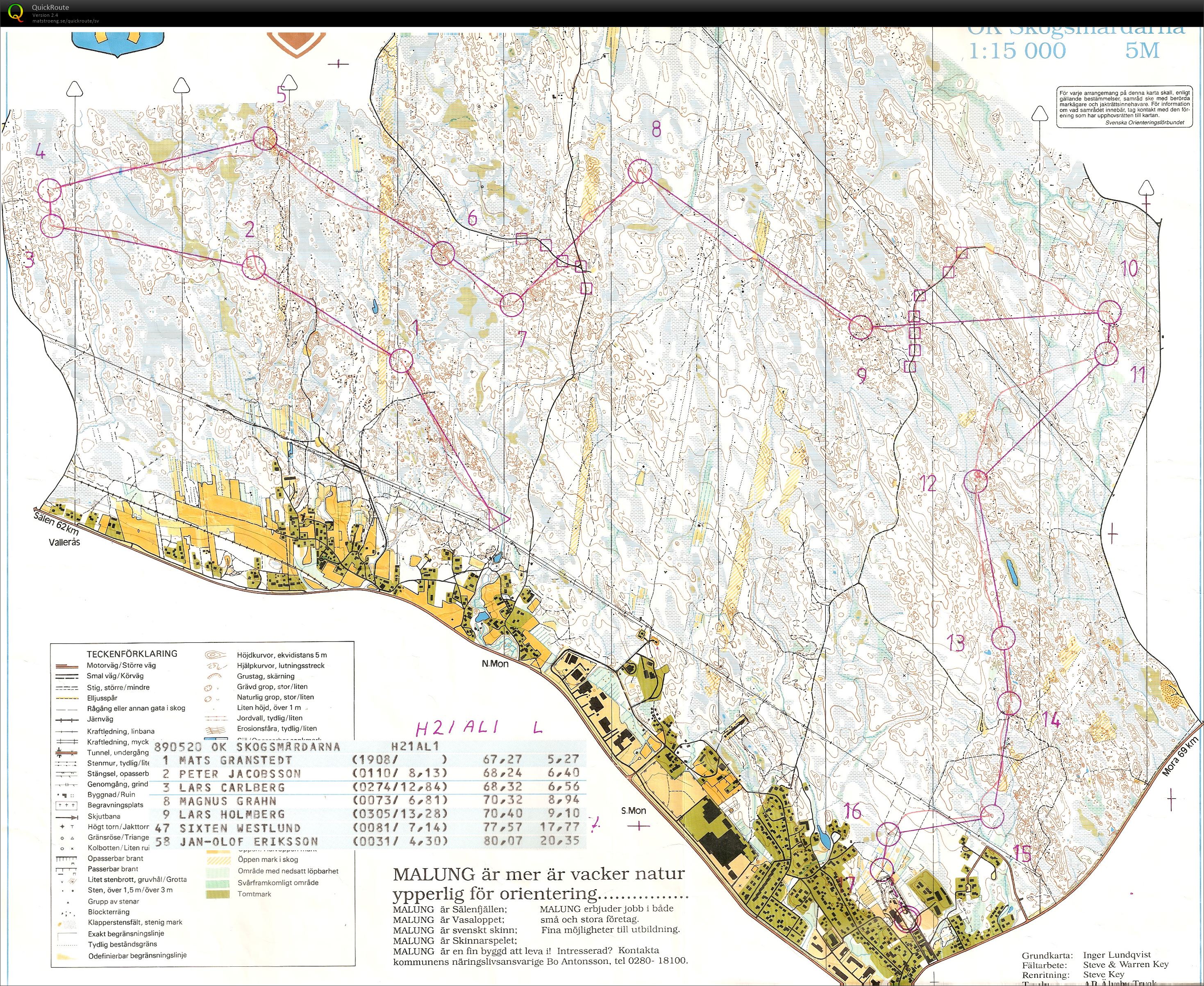
Task: Click control circle 14 on the course
Action: click(1009, 703)
